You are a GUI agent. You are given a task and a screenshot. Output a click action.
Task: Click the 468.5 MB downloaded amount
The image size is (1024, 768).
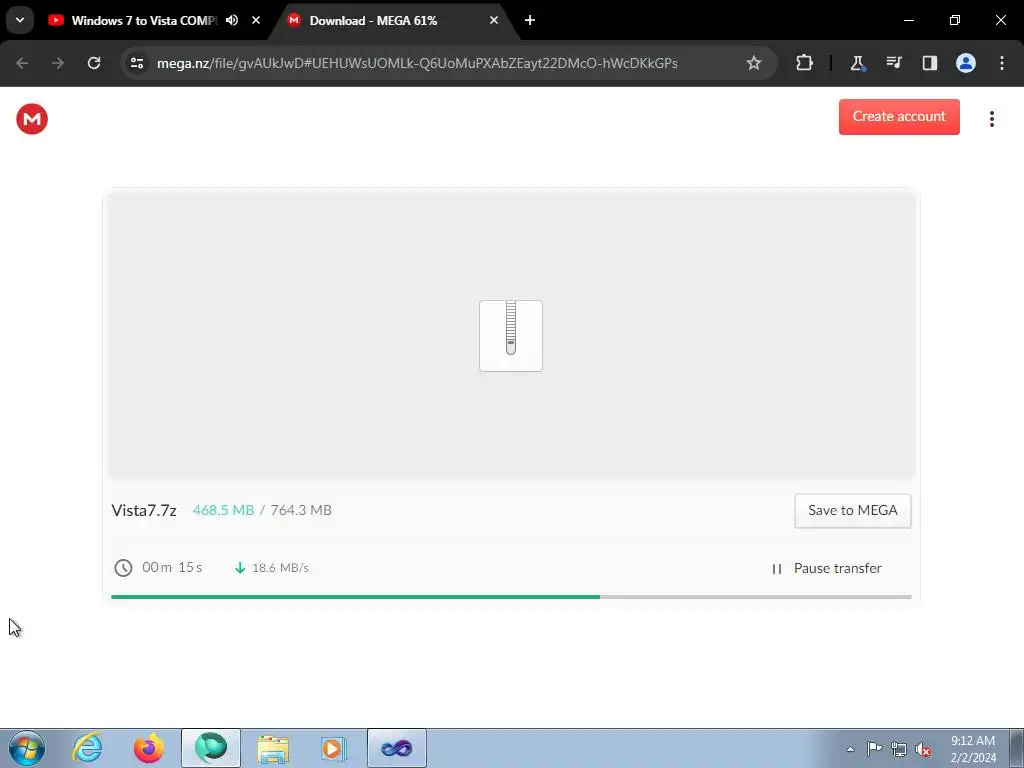point(223,511)
